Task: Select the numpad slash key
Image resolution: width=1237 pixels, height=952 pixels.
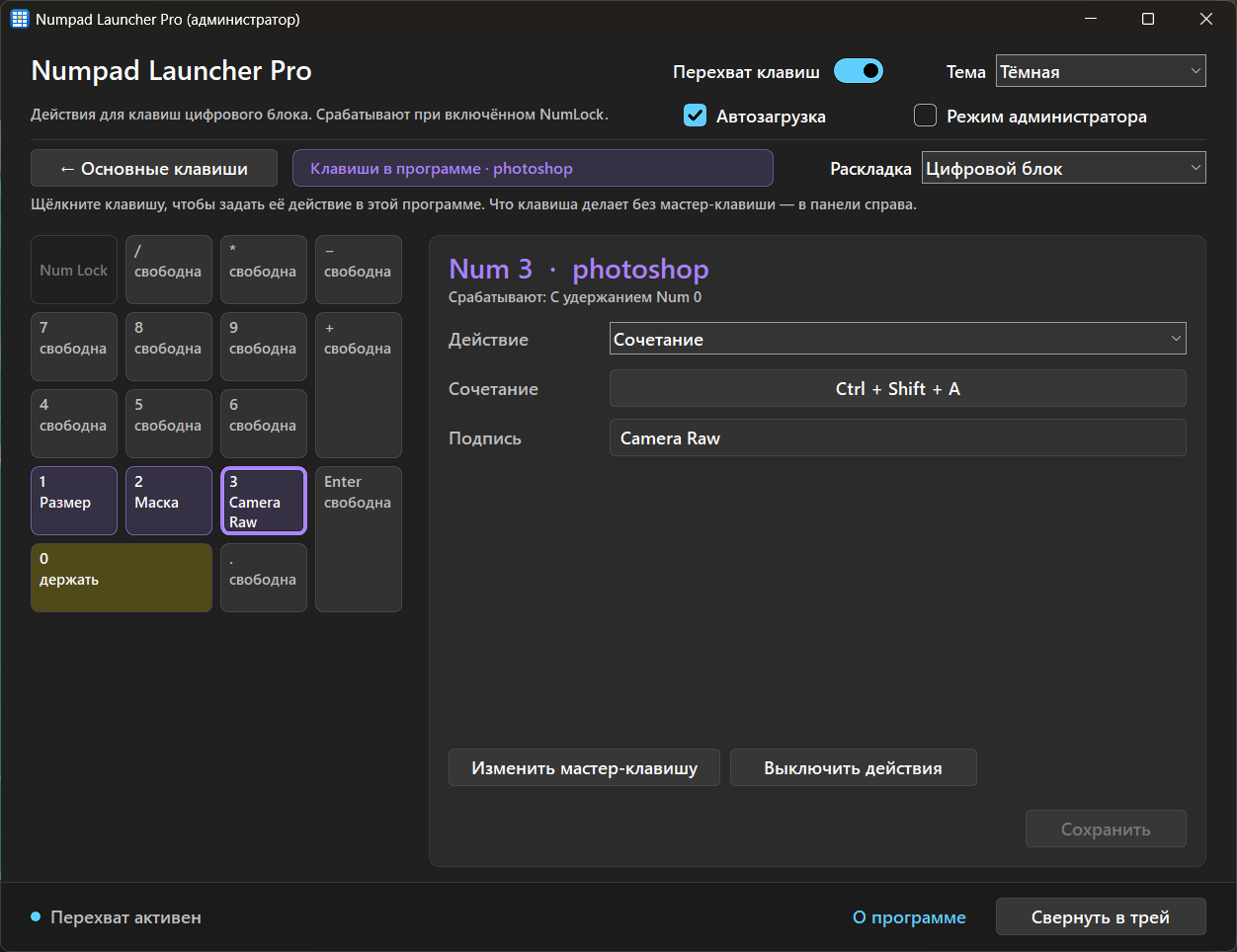Action: (169, 270)
